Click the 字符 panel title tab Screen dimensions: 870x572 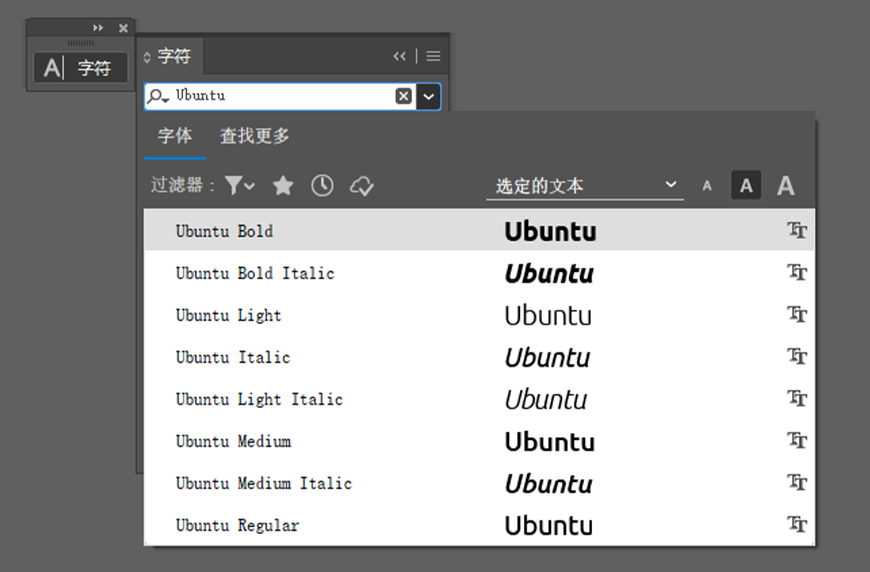tap(174, 56)
